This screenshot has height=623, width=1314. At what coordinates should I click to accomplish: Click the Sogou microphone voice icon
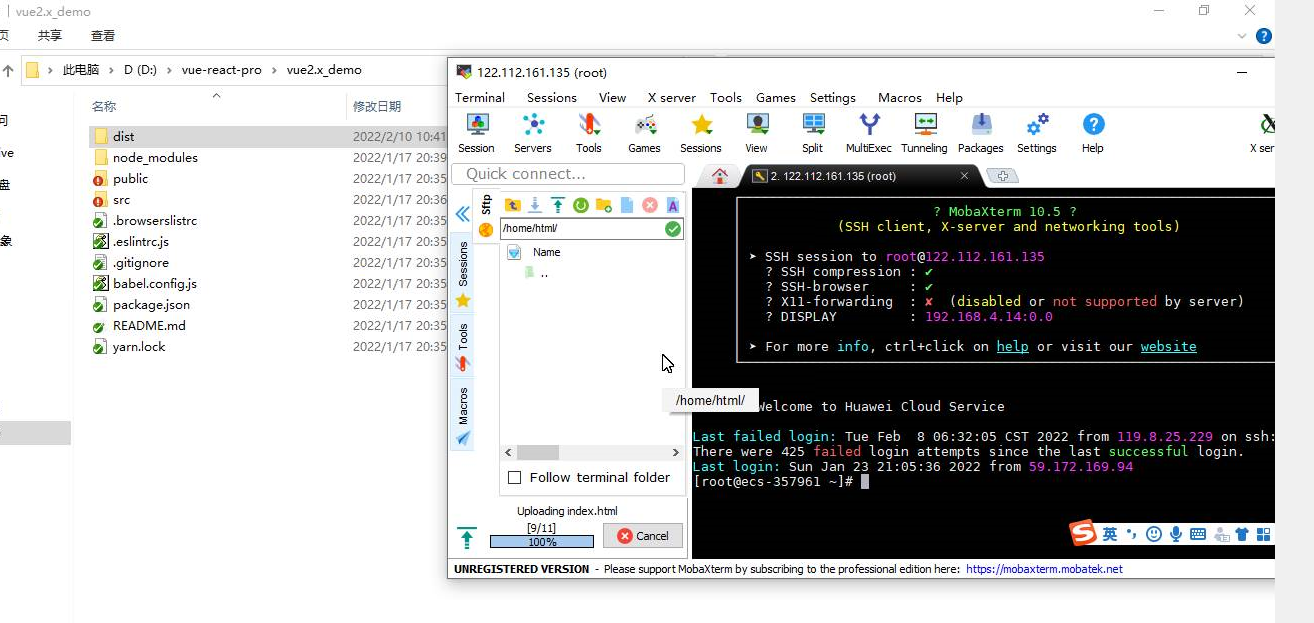pos(1176,535)
